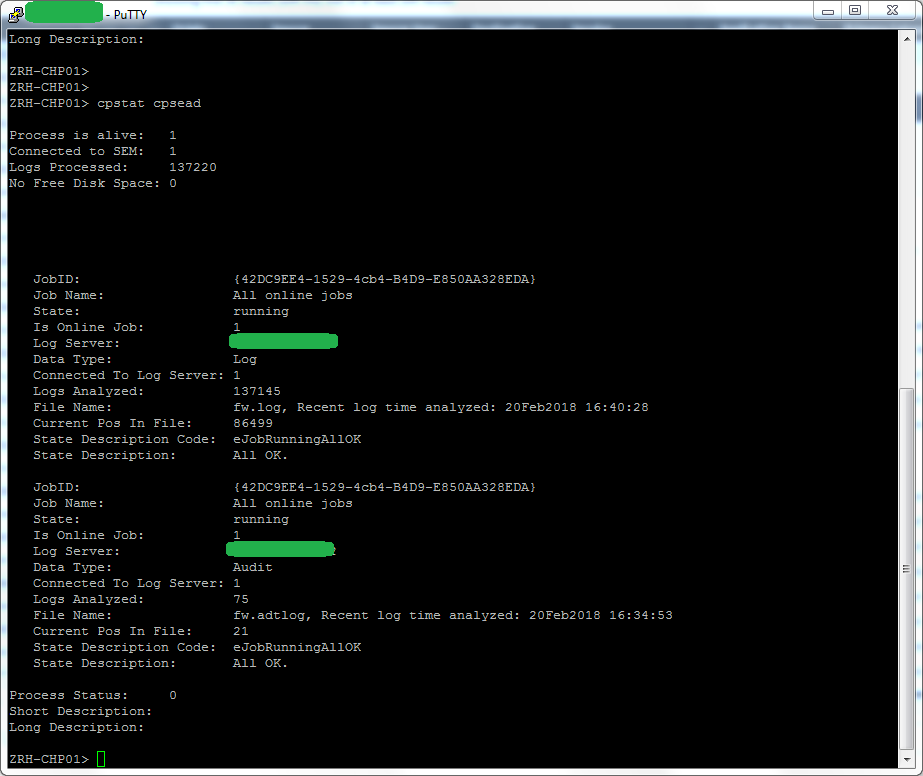This screenshot has width=923, height=776.
Task: Click the scrollbar up arrow
Action: (x=907, y=38)
